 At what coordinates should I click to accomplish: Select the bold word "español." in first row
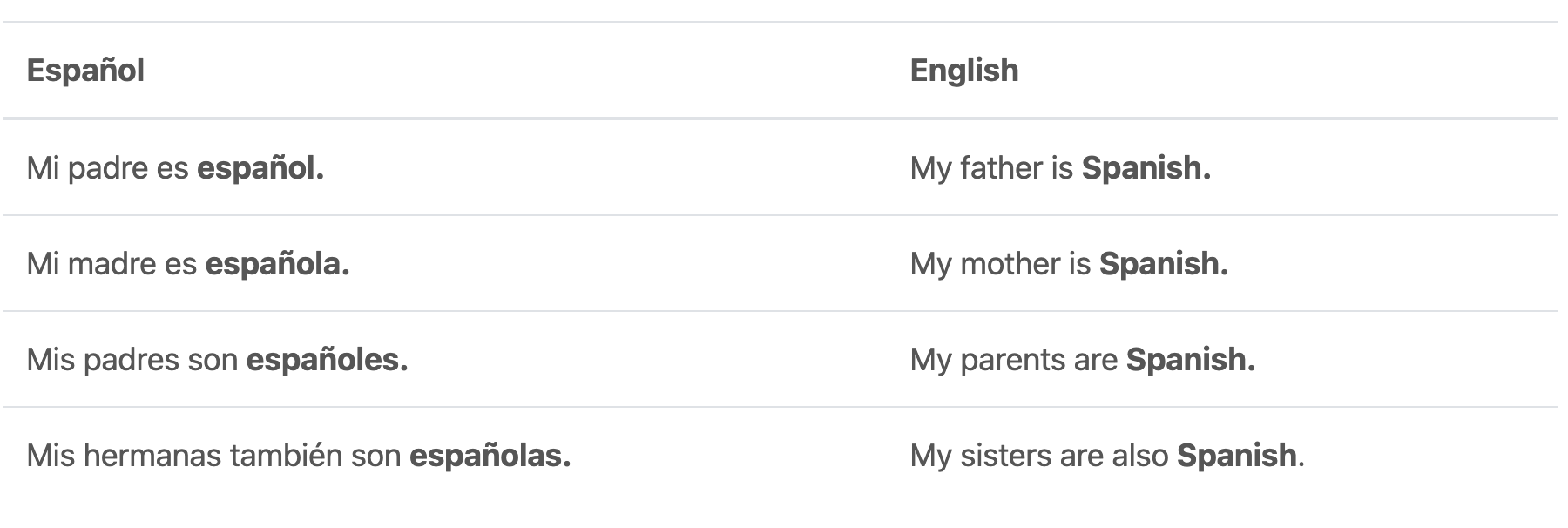260,168
